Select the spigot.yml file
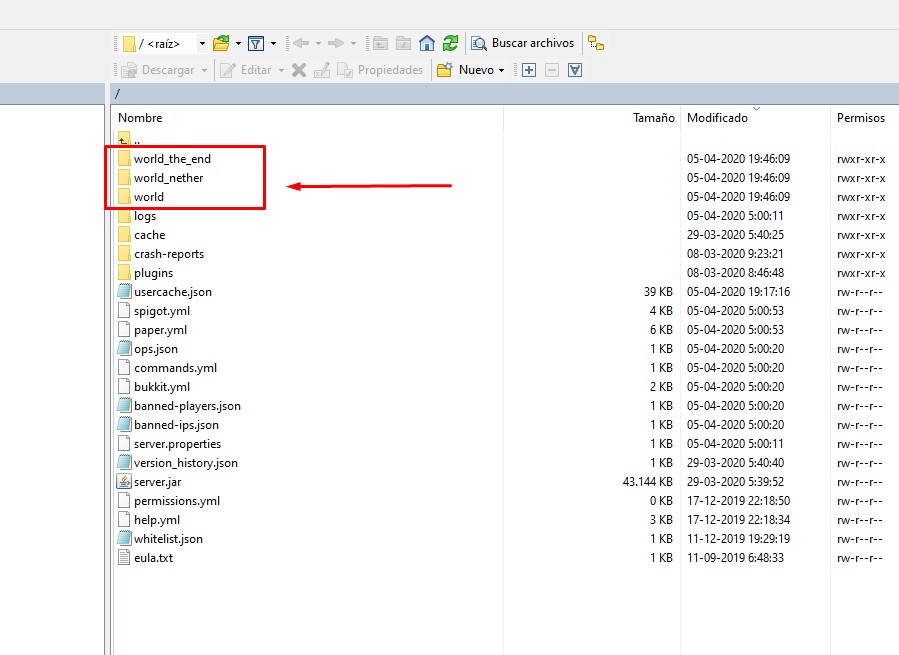The image size is (899, 655). pyautogui.click(x=154, y=310)
